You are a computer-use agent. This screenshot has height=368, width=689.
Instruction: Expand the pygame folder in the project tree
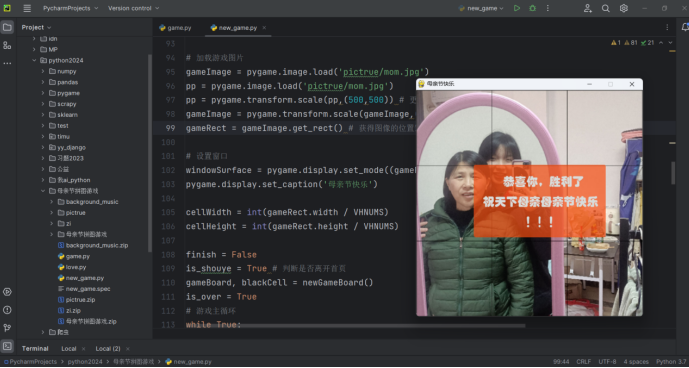(x=43, y=93)
